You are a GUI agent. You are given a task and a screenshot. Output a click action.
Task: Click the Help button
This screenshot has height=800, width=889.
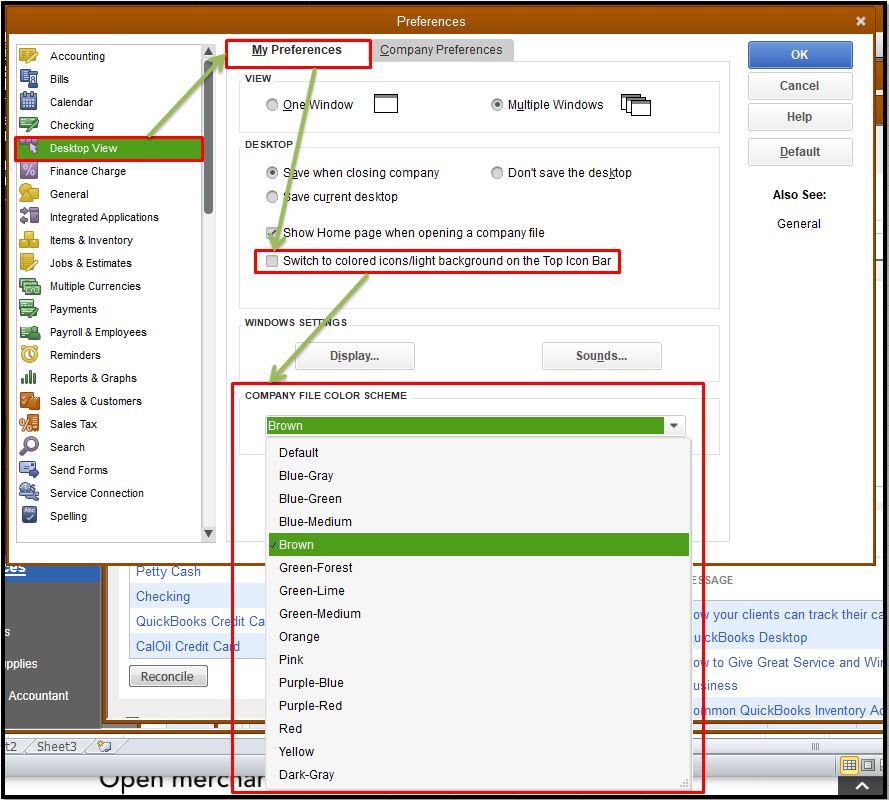pyautogui.click(x=799, y=117)
